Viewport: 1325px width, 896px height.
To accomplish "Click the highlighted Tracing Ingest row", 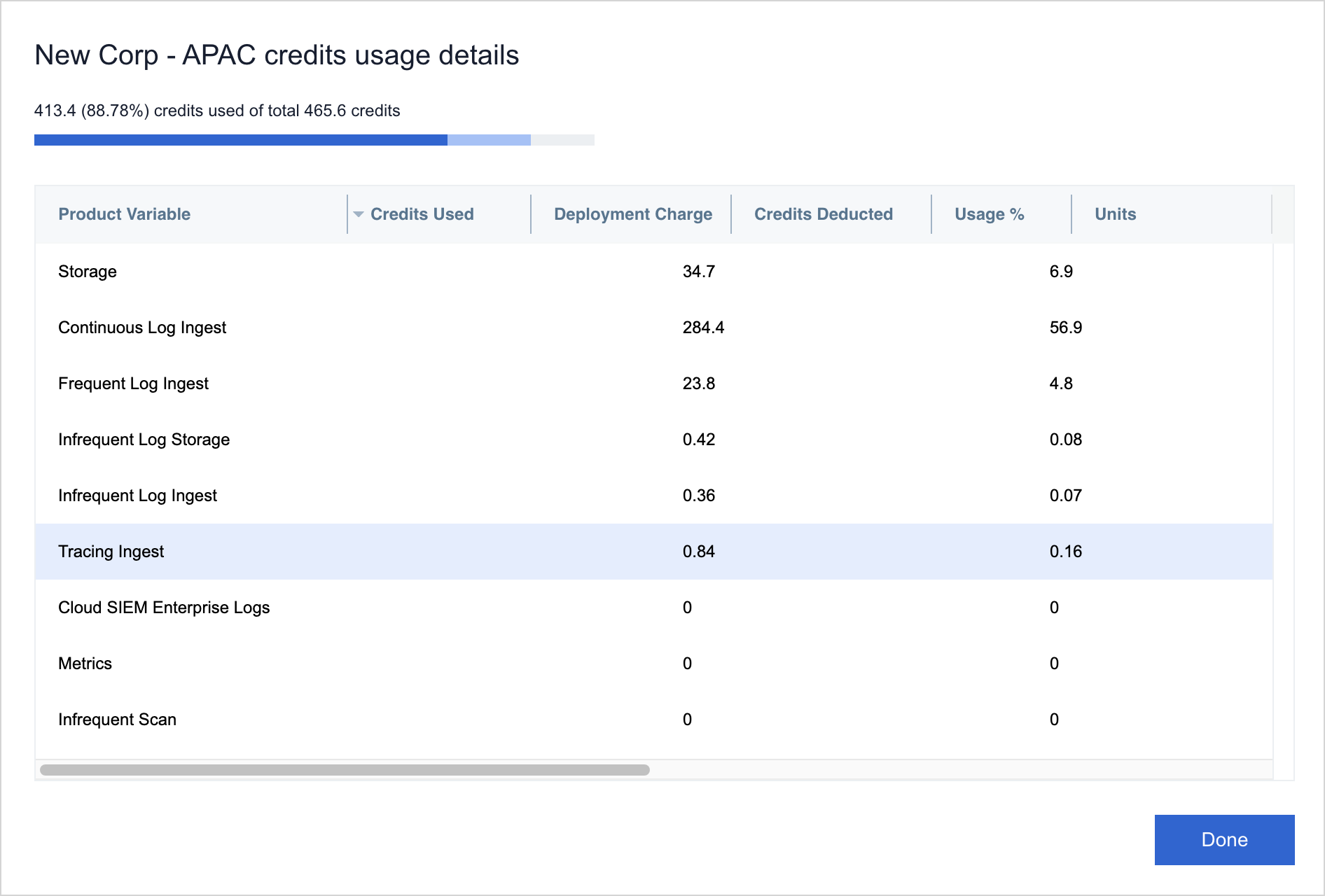I will click(x=111, y=552).
